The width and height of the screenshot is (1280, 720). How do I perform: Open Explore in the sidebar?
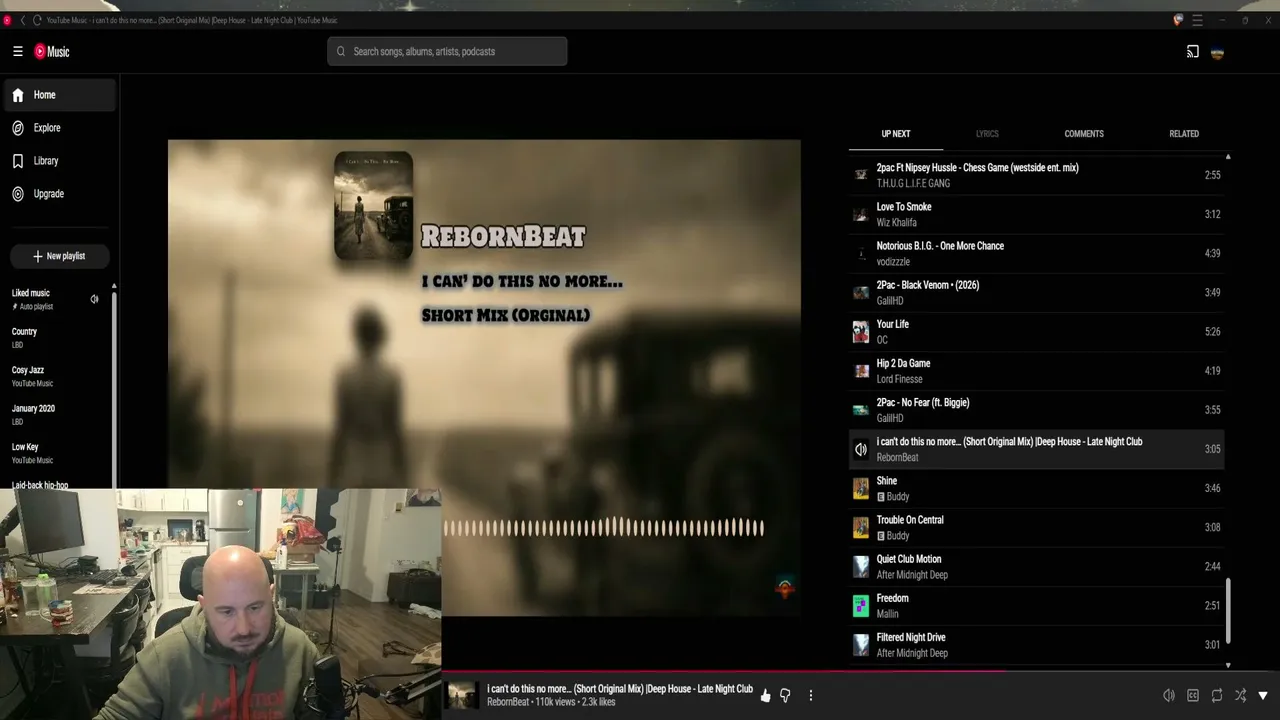point(58,128)
